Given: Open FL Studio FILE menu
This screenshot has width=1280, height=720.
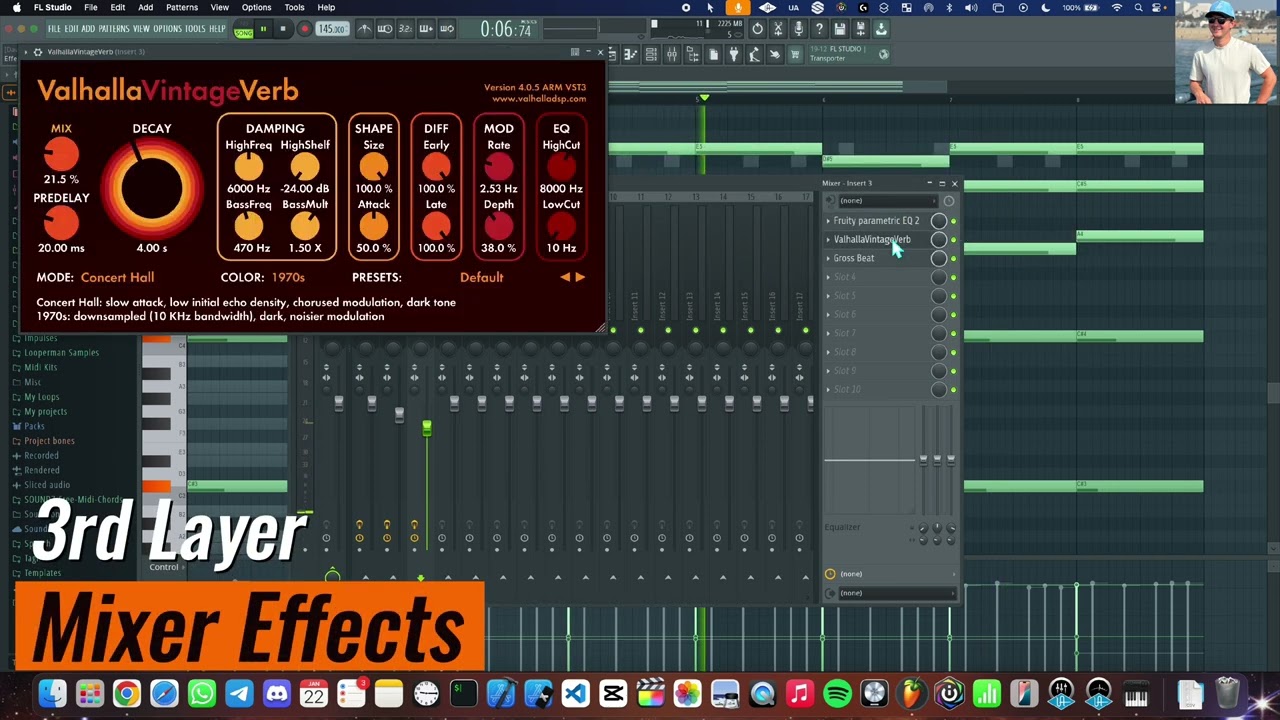Looking at the screenshot, I should 54,29.
